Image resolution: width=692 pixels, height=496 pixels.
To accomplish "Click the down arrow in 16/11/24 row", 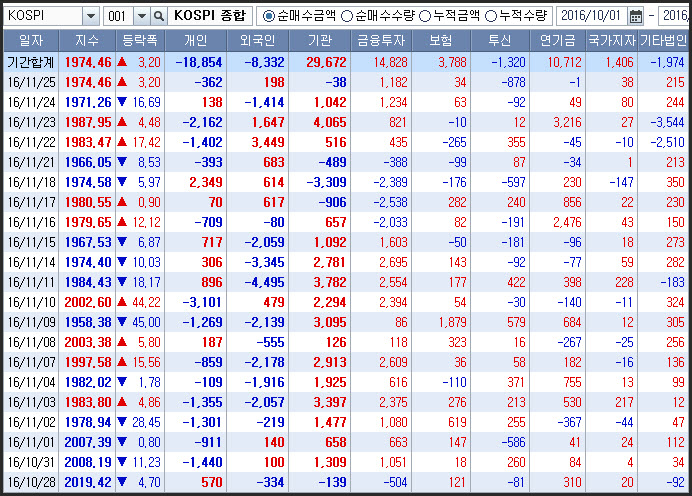I will [122, 102].
